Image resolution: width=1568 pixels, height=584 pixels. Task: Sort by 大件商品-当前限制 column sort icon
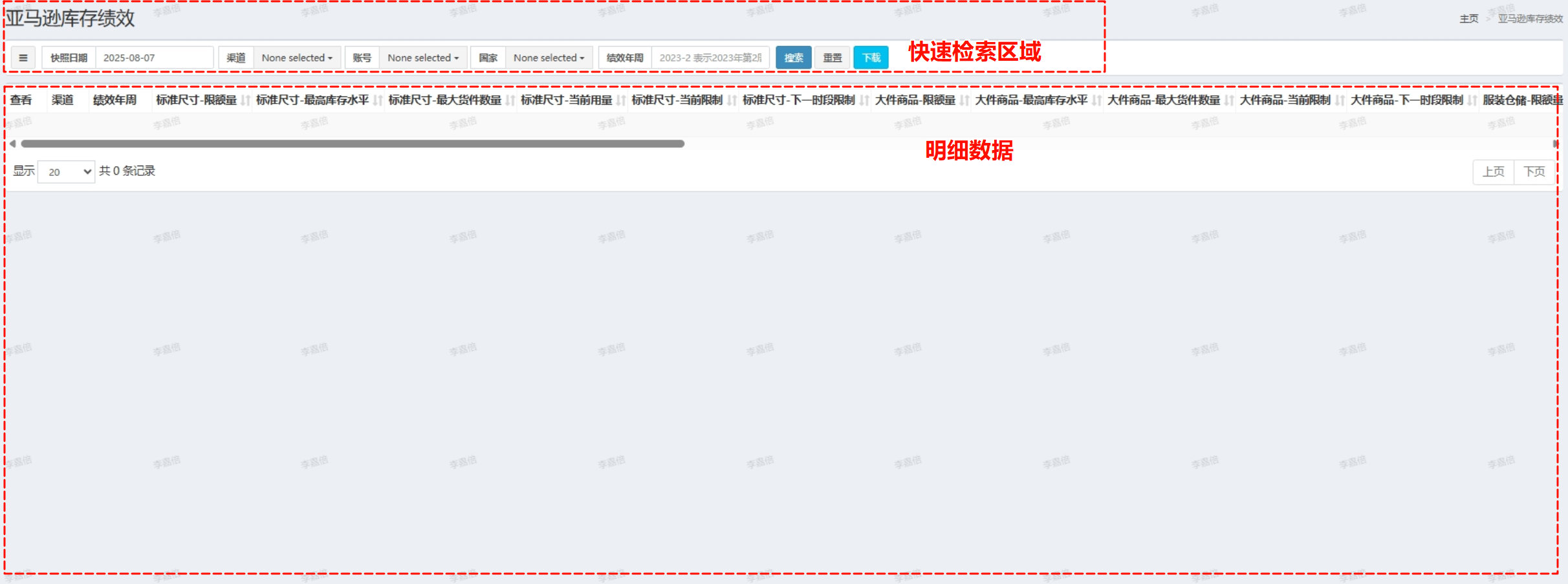(1340, 100)
